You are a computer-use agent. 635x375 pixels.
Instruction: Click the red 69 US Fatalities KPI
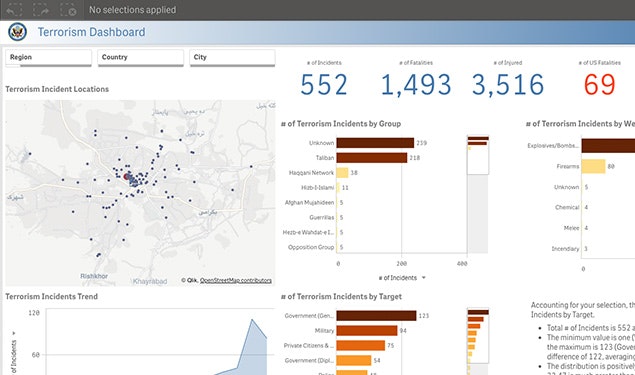(600, 85)
